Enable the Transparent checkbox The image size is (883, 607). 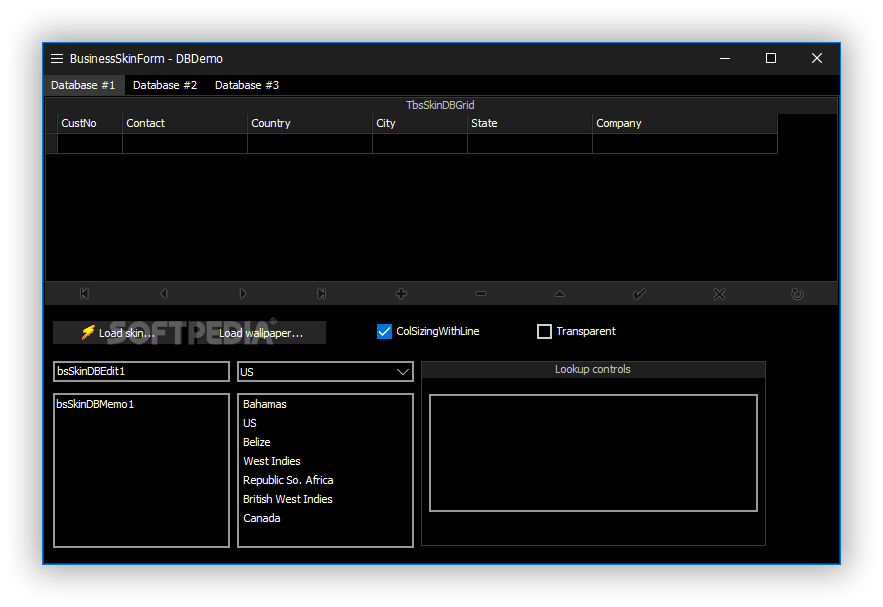[544, 331]
